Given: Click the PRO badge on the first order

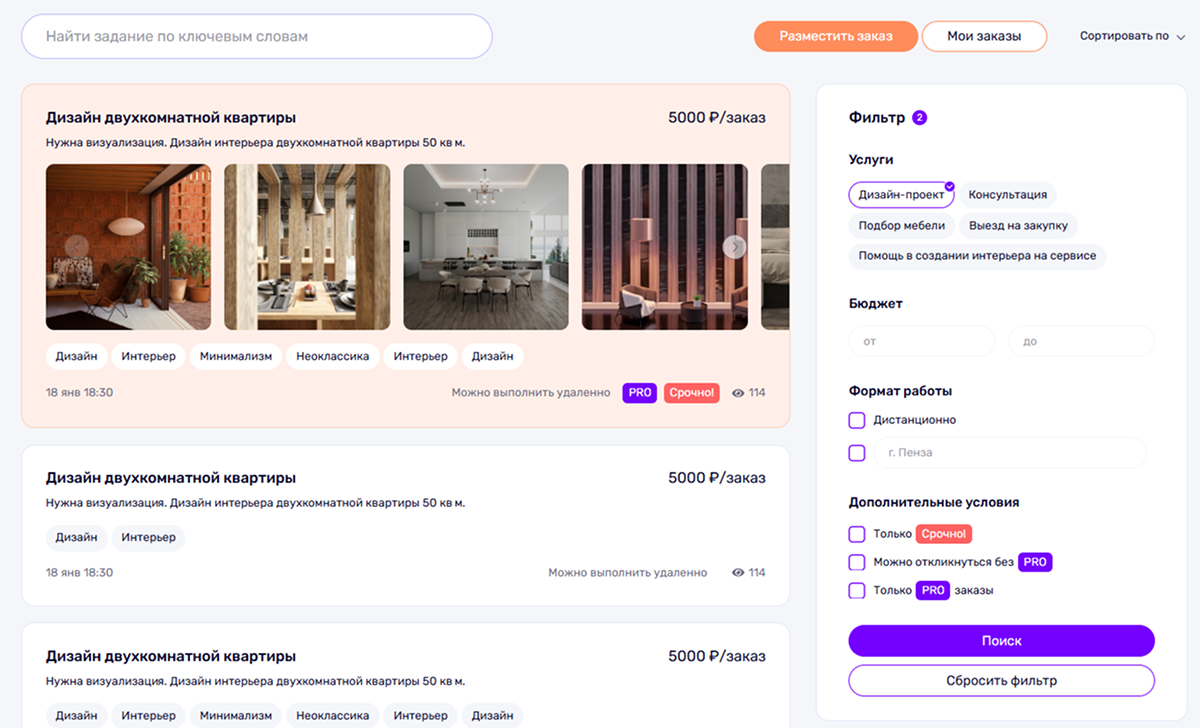Looking at the screenshot, I should coord(640,393).
